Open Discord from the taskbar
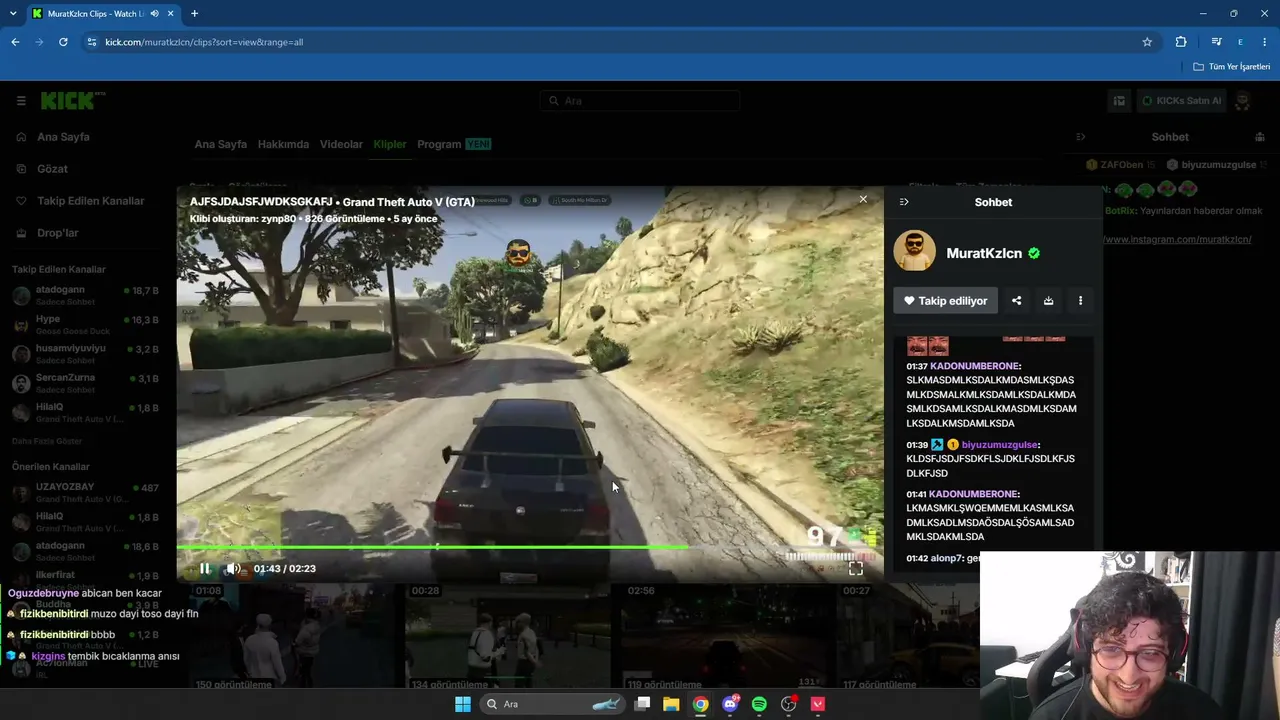This screenshot has height=720, width=1280. point(730,704)
